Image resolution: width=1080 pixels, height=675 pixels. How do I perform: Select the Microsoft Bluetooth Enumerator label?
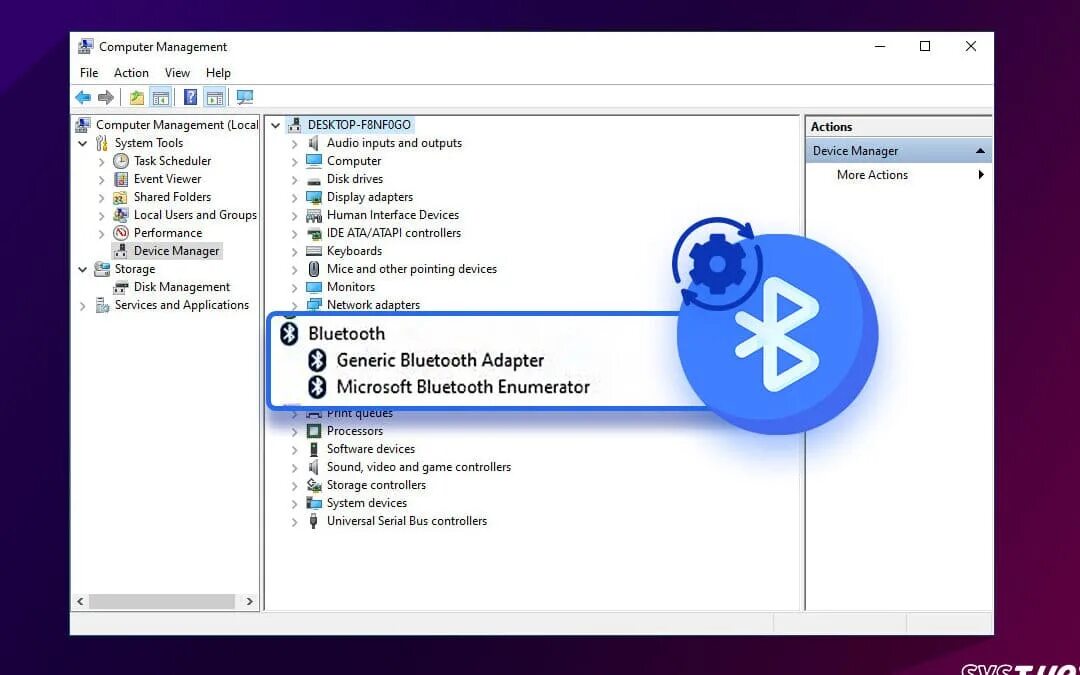tap(463, 387)
